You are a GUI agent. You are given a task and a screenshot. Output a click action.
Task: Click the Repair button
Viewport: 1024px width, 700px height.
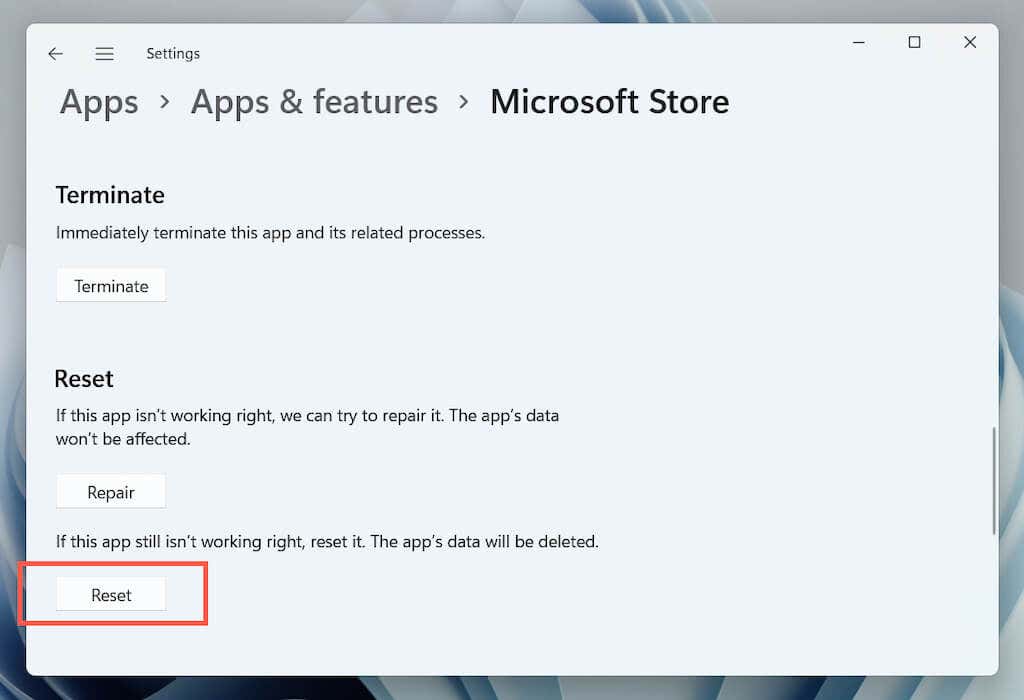pyautogui.click(x=111, y=492)
